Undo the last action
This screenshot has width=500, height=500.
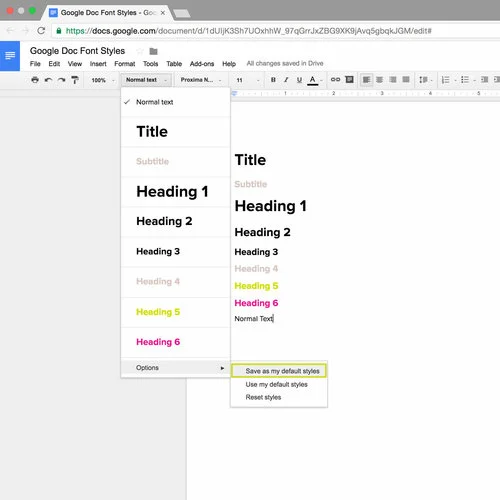(x=48, y=80)
